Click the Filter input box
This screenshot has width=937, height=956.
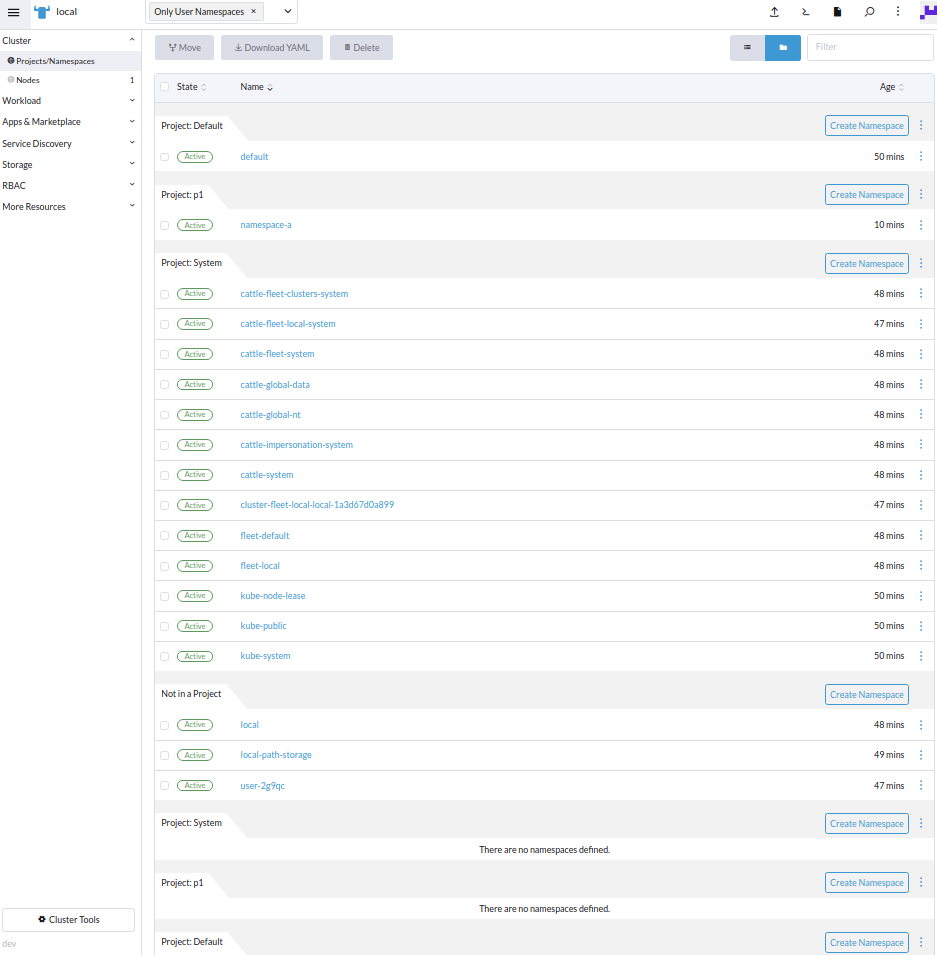pos(869,47)
